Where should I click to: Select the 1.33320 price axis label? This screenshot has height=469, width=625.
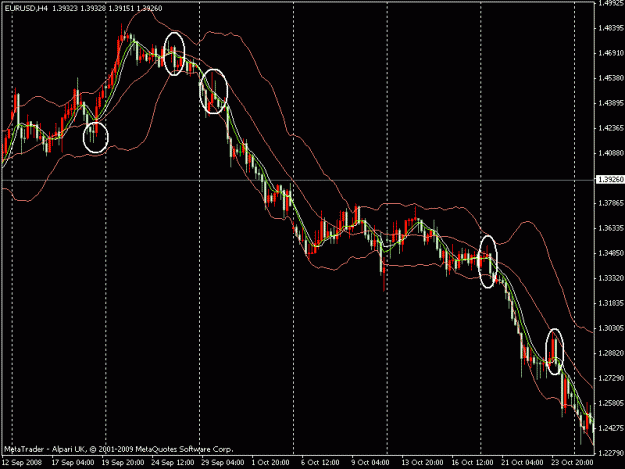tap(611, 278)
